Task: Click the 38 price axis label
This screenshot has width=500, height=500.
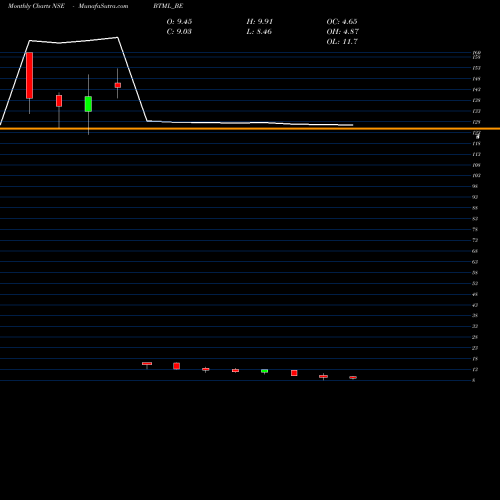Action: point(475,315)
